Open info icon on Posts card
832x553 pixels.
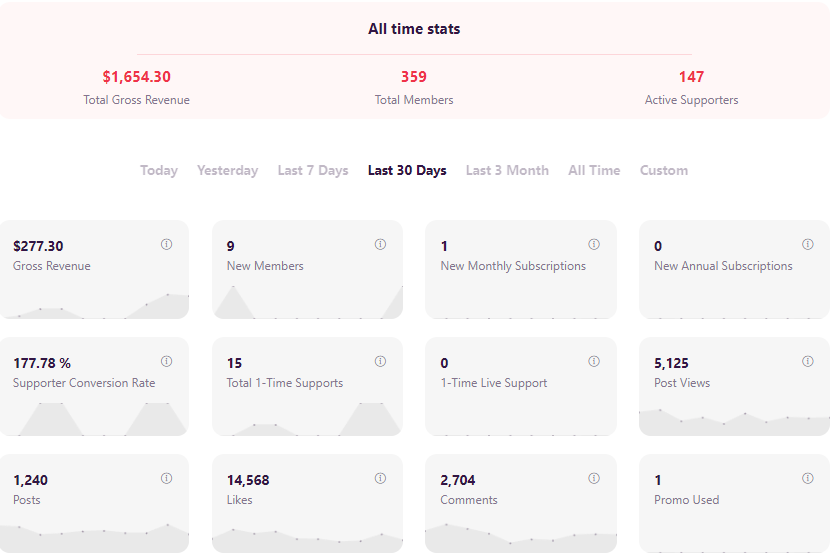(x=167, y=478)
